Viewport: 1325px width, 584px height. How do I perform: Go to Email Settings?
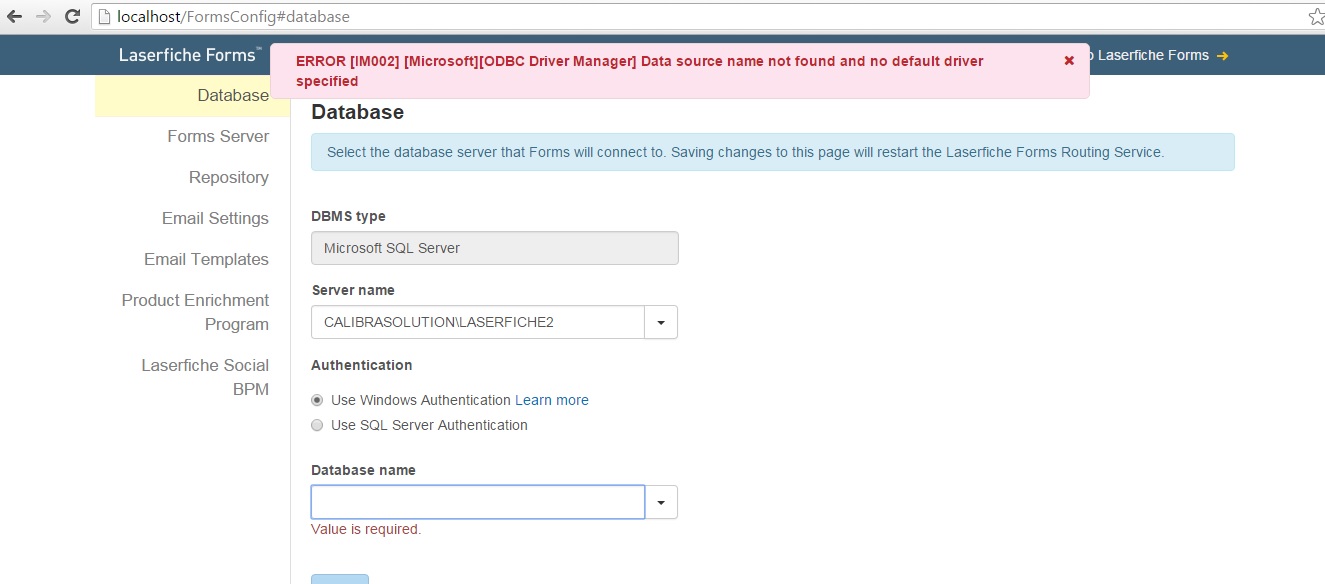[215, 218]
